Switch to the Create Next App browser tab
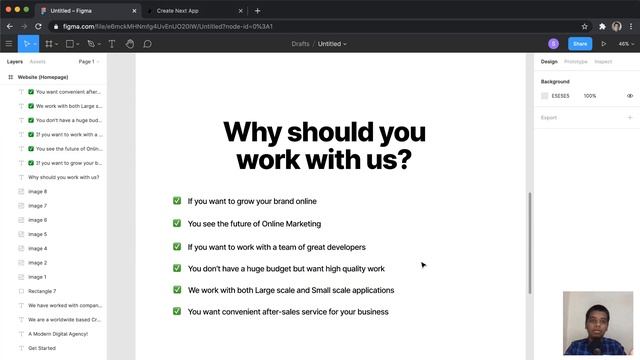The height and width of the screenshot is (360, 640). 178,11
